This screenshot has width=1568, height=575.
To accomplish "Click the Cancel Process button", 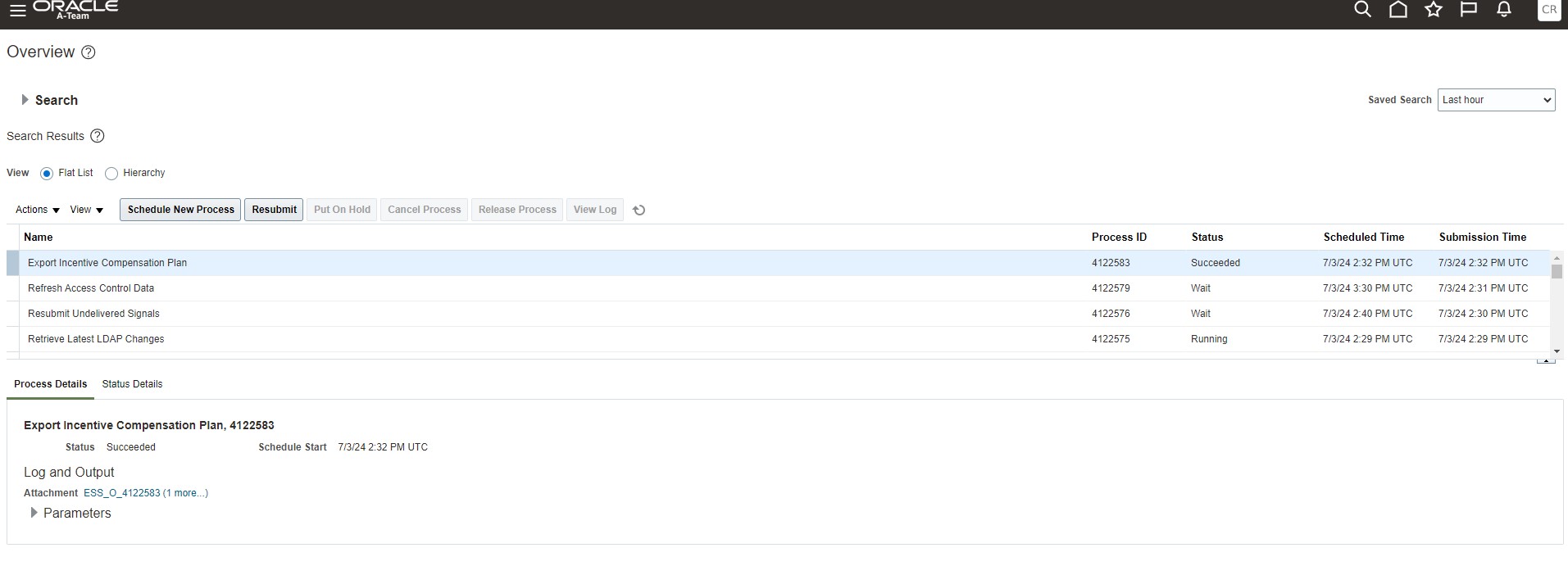I will coord(424,210).
